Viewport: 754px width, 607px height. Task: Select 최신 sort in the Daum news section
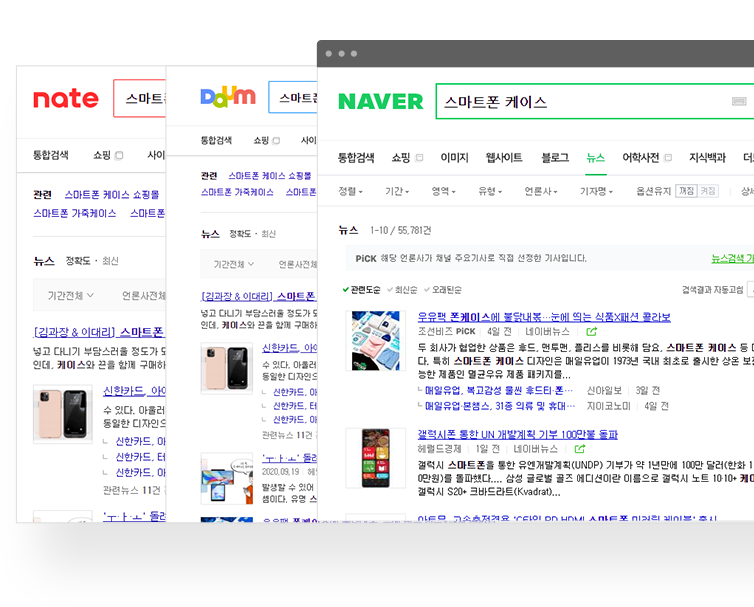[268, 234]
